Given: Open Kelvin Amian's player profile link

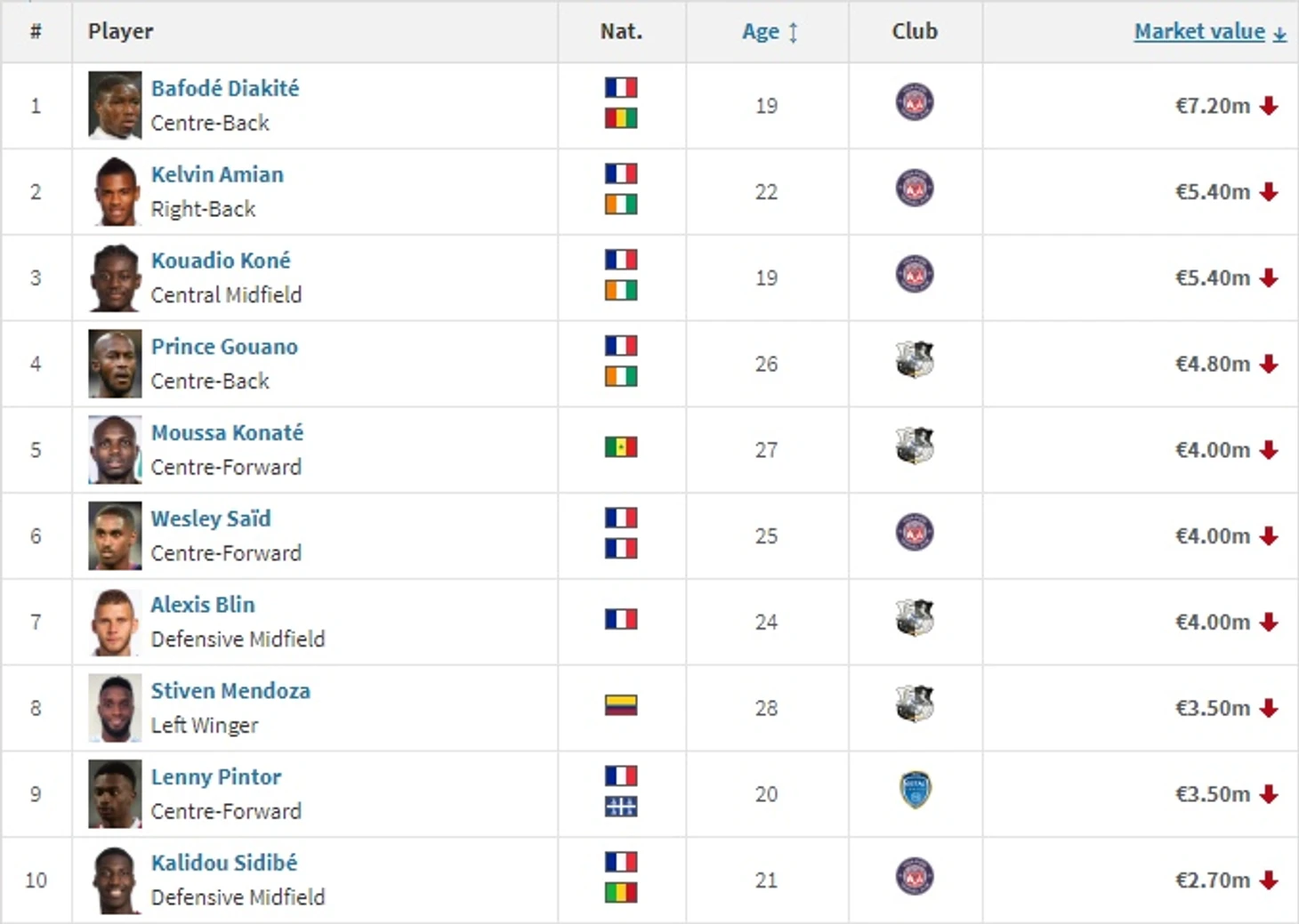Looking at the screenshot, I should (217, 174).
